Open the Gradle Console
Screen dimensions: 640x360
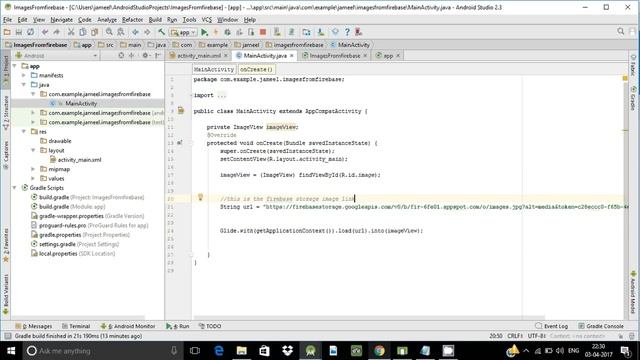coord(601,326)
